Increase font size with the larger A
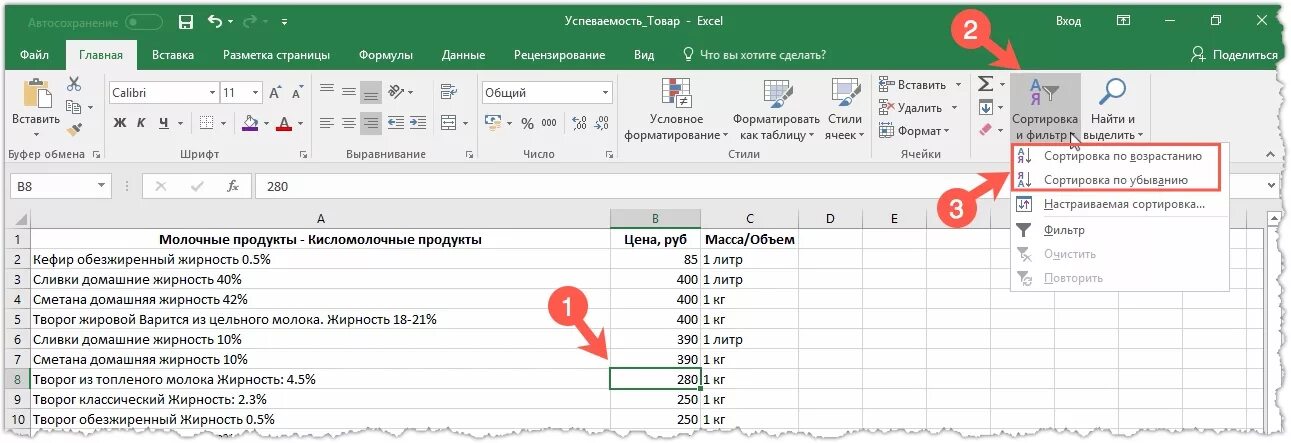The width and height of the screenshot is (1291, 443). [273, 92]
